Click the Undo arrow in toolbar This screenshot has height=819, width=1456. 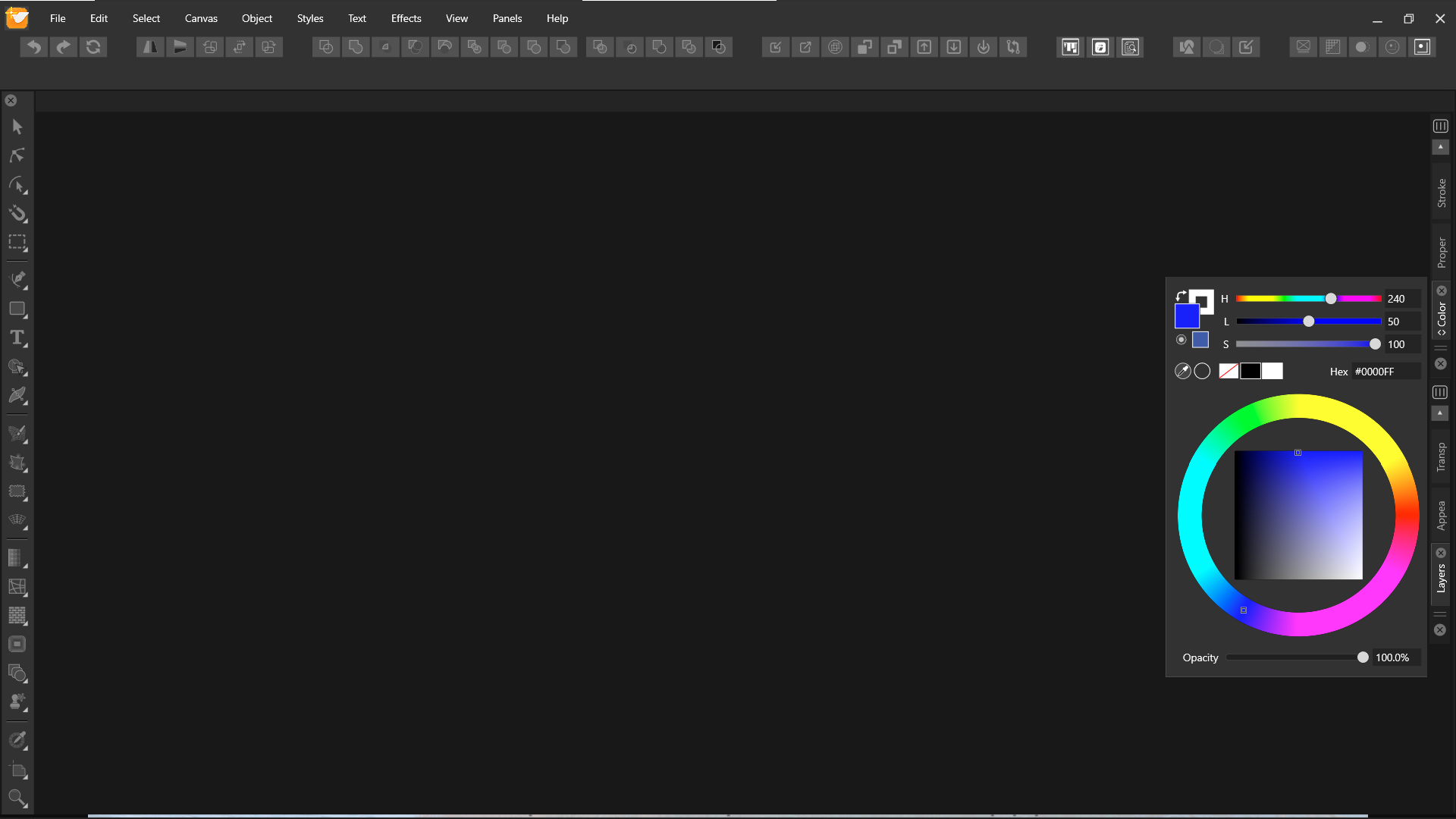[34, 47]
